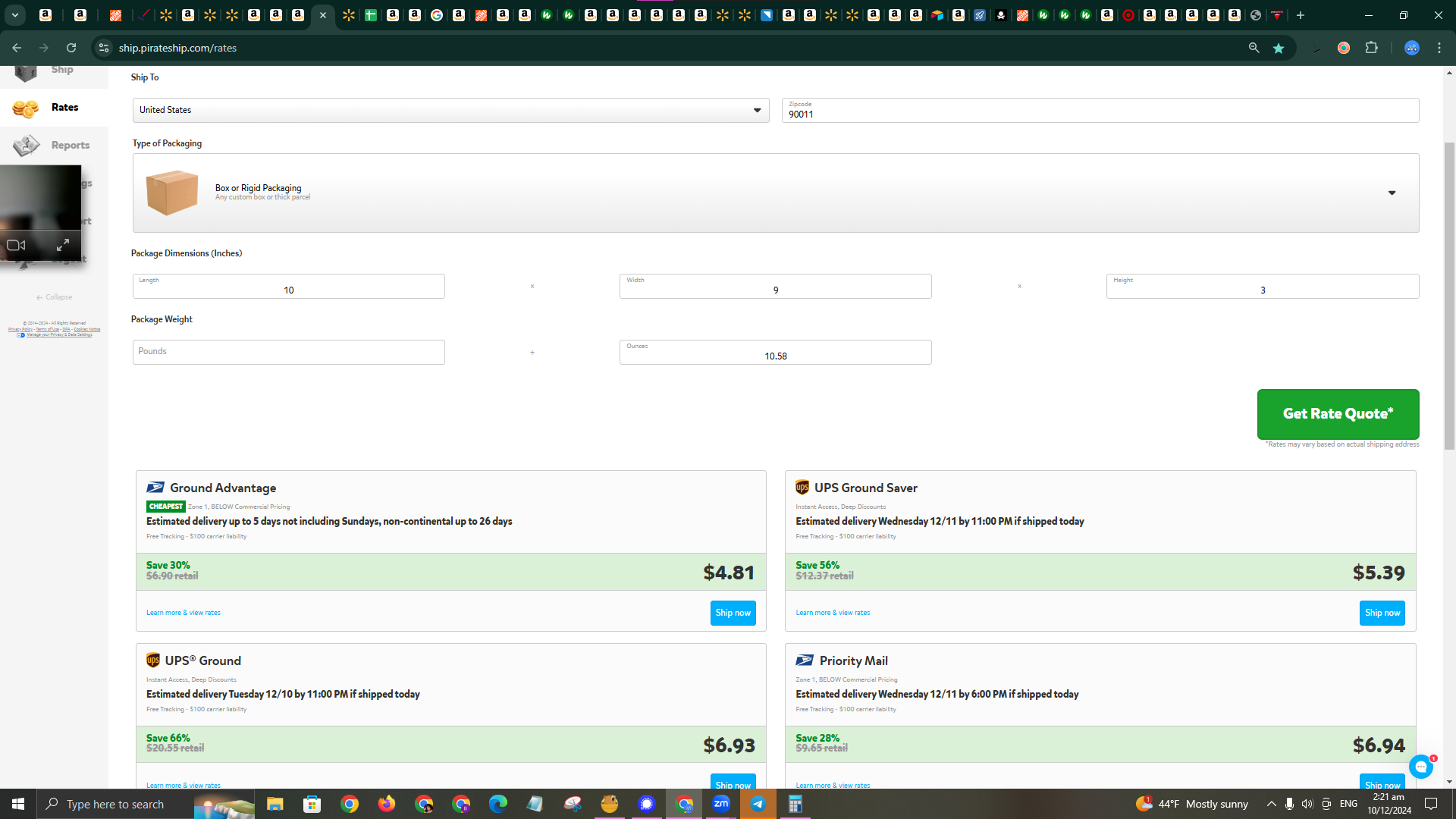1456x819 pixels.
Task: Open the Calculator app on the taskbar
Action: pyautogui.click(x=795, y=804)
